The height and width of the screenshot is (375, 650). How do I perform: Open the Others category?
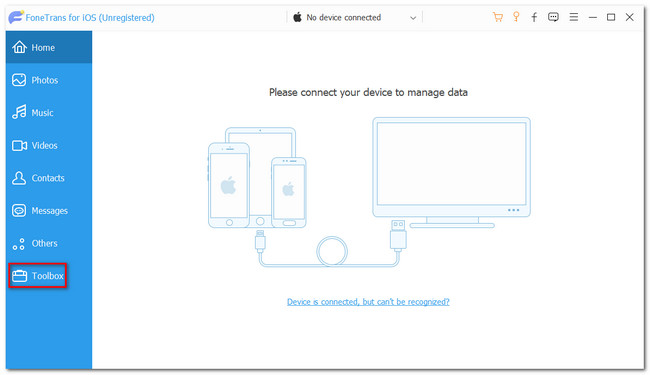[x=49, y=243]
